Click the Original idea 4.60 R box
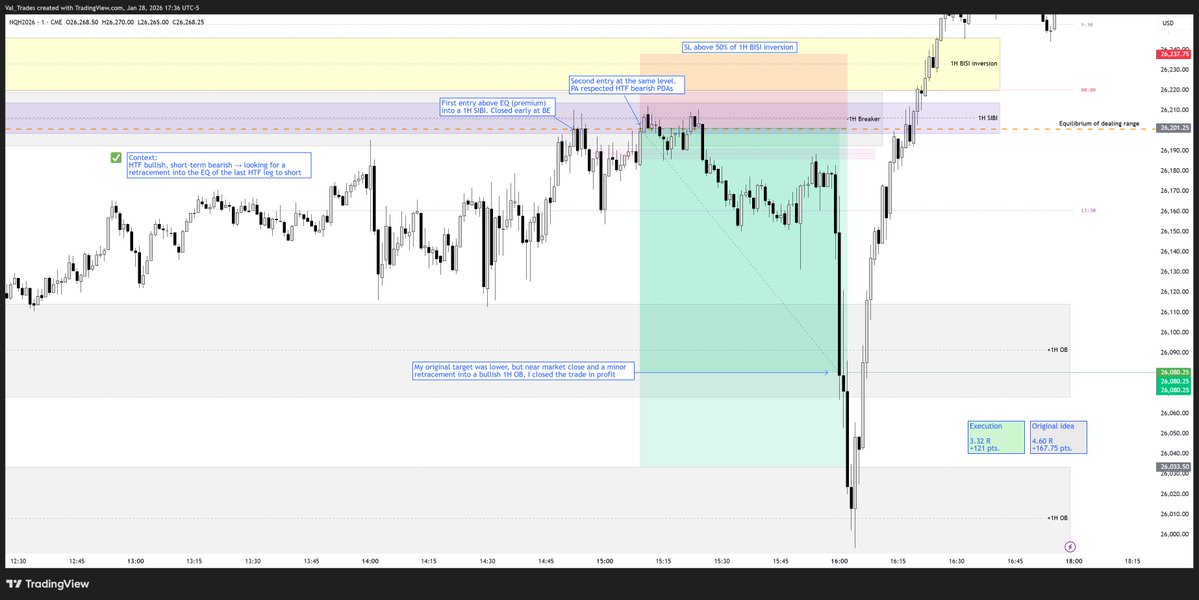1199x600 pixels. click(1058, 437)
